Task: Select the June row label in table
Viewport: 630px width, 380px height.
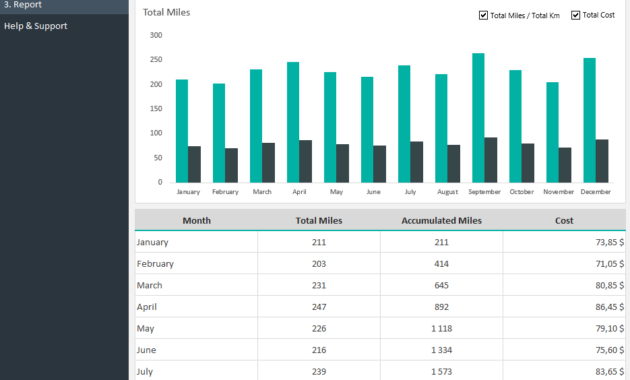Action: (x=146, y=350)
